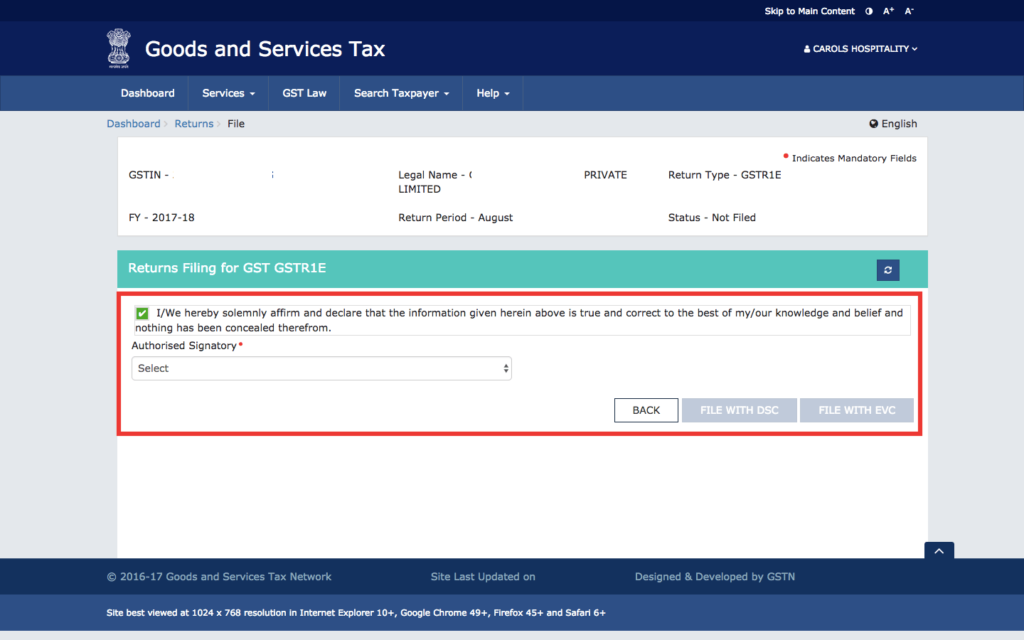Click the Skip to Main Content link
This screenshot has width=1024, height=640.
[809, 11]
